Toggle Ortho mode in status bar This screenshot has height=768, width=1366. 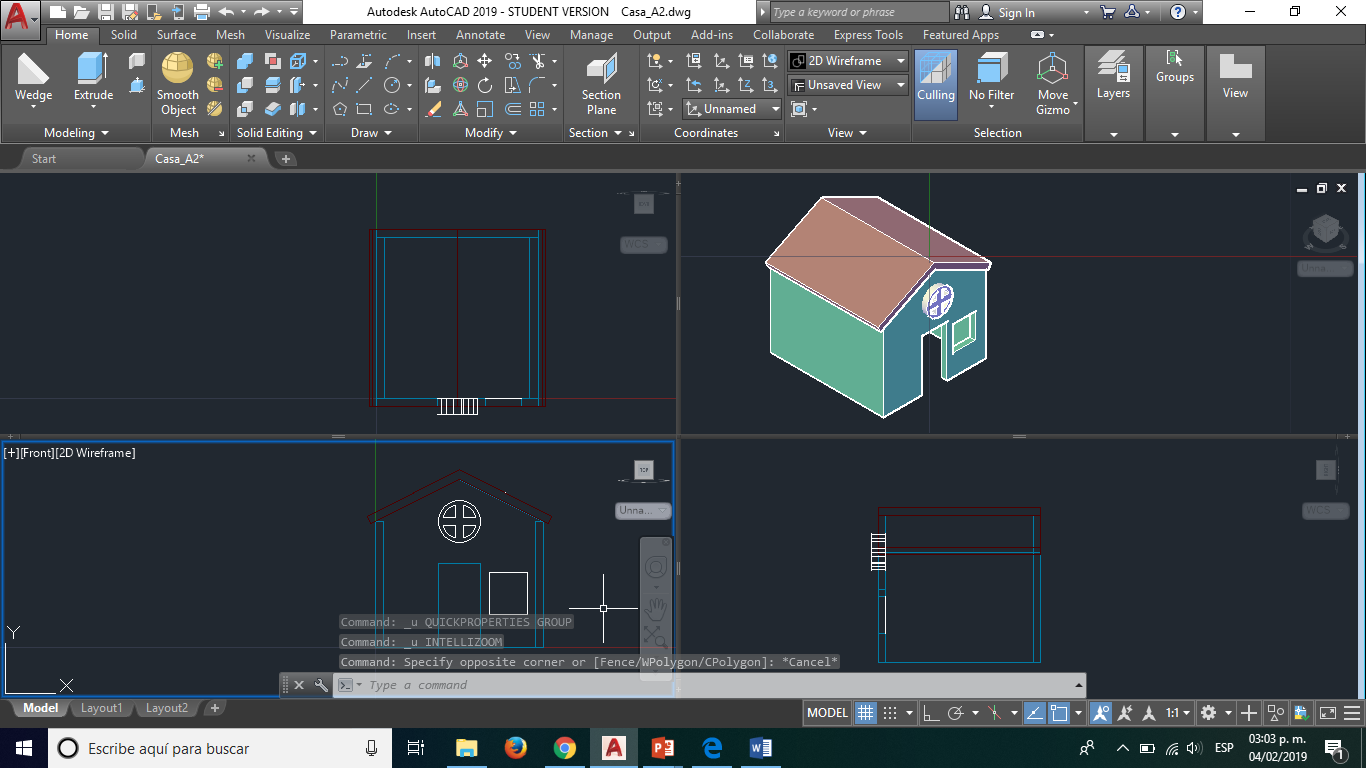pos(930,713)
